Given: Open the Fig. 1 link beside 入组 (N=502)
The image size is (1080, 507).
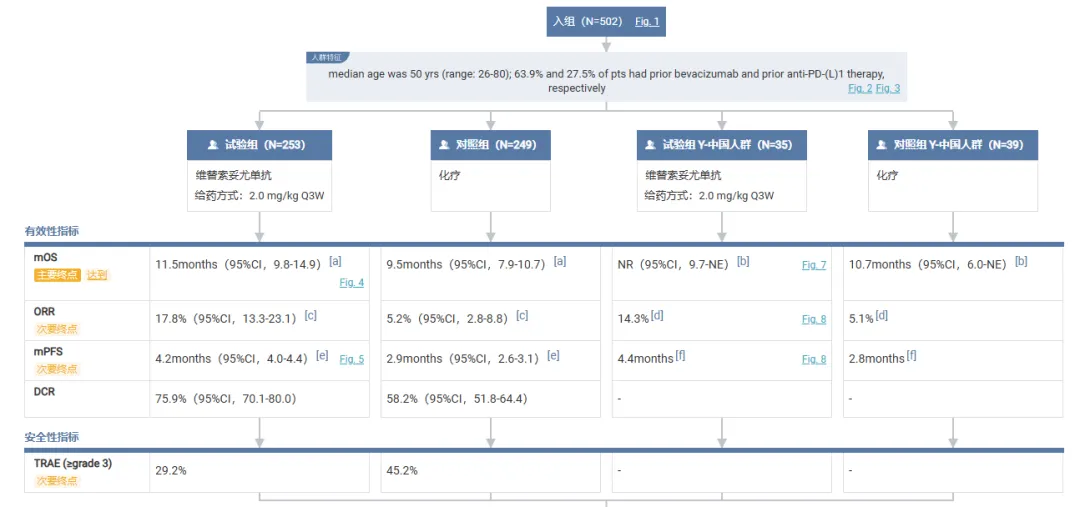Looking at the screenshot, I should click(x=647, y=21).
